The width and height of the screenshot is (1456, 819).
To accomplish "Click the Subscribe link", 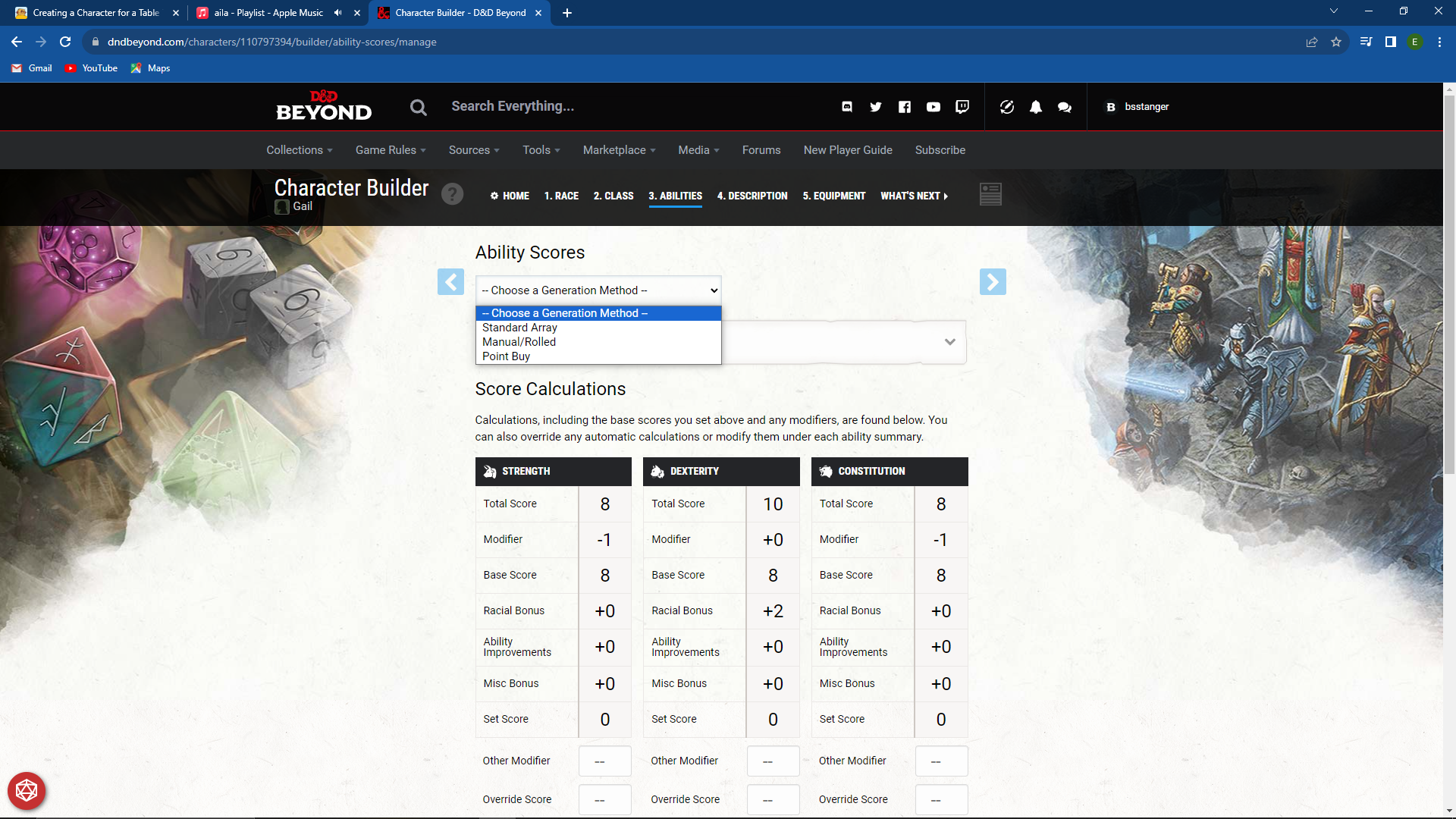I will point(940,150).
